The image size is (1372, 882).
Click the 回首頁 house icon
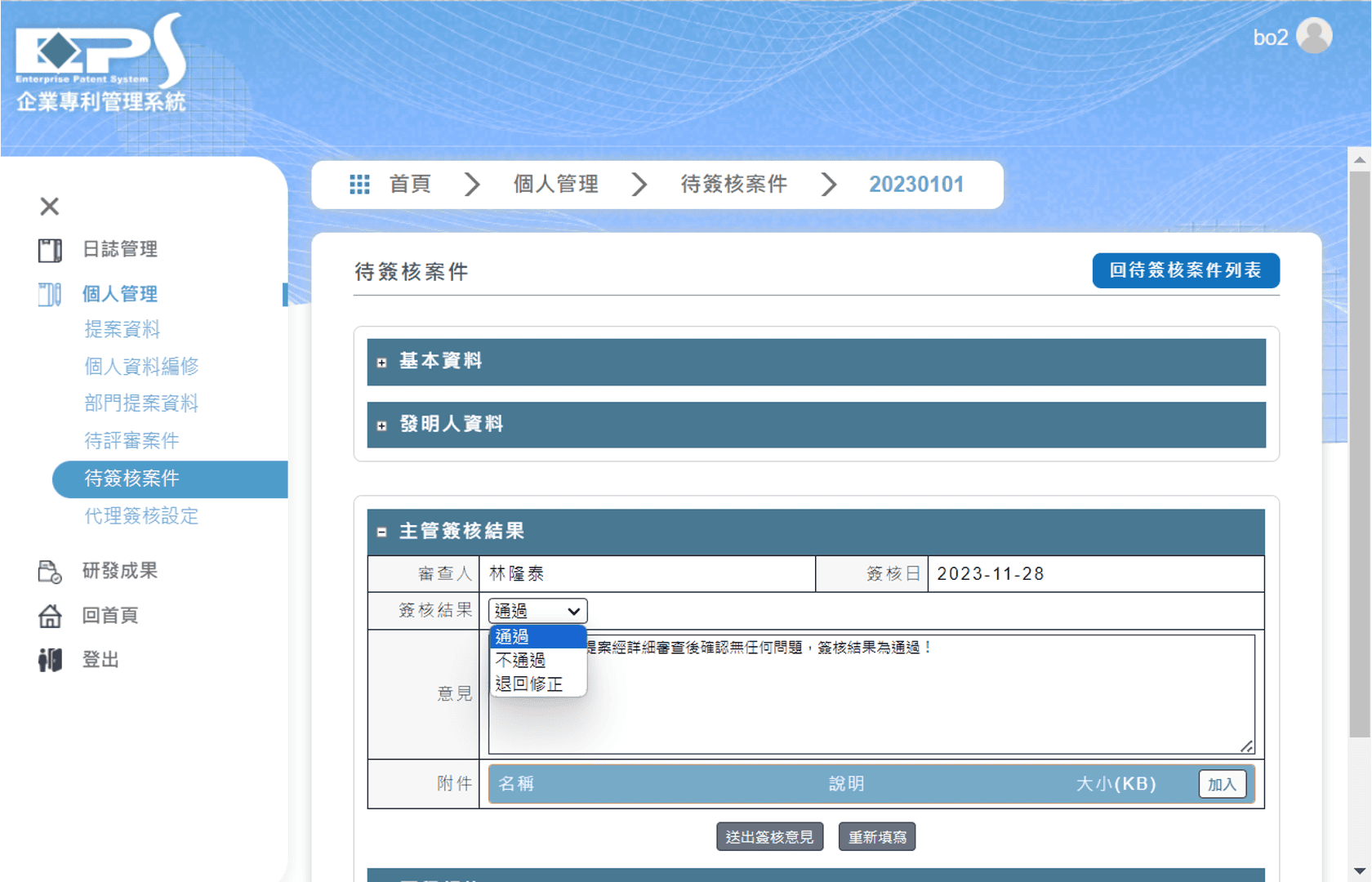click(50, 616)
